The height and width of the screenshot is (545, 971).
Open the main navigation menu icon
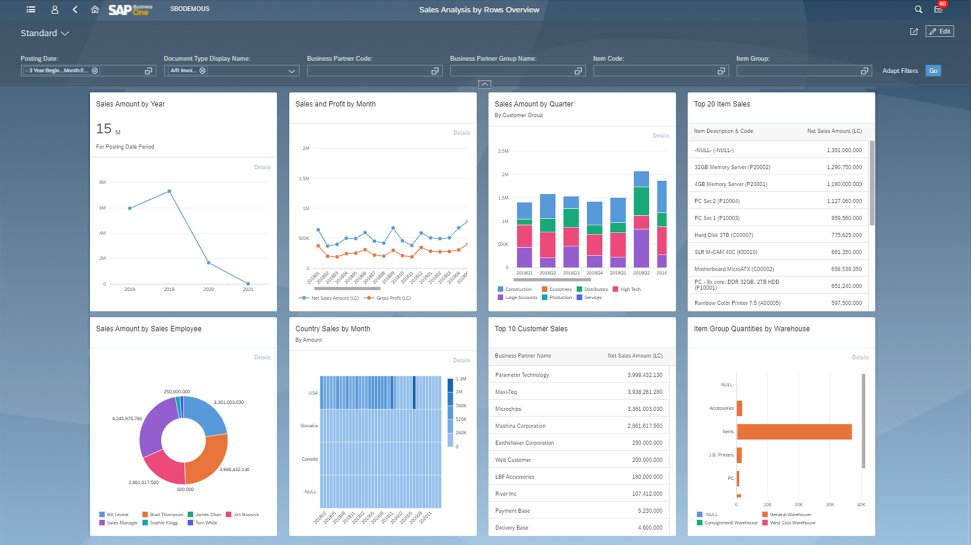point(31,9)
